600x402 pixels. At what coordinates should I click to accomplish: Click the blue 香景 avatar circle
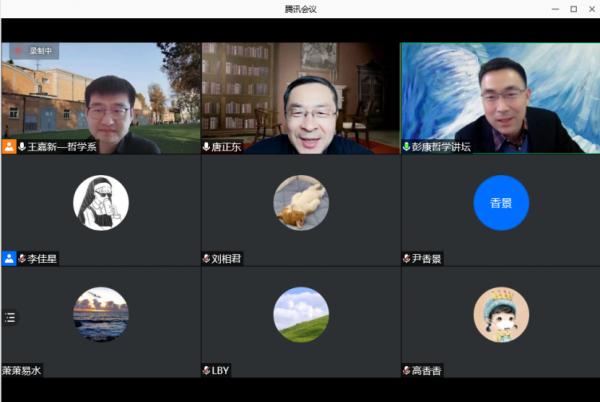point(500,203)
